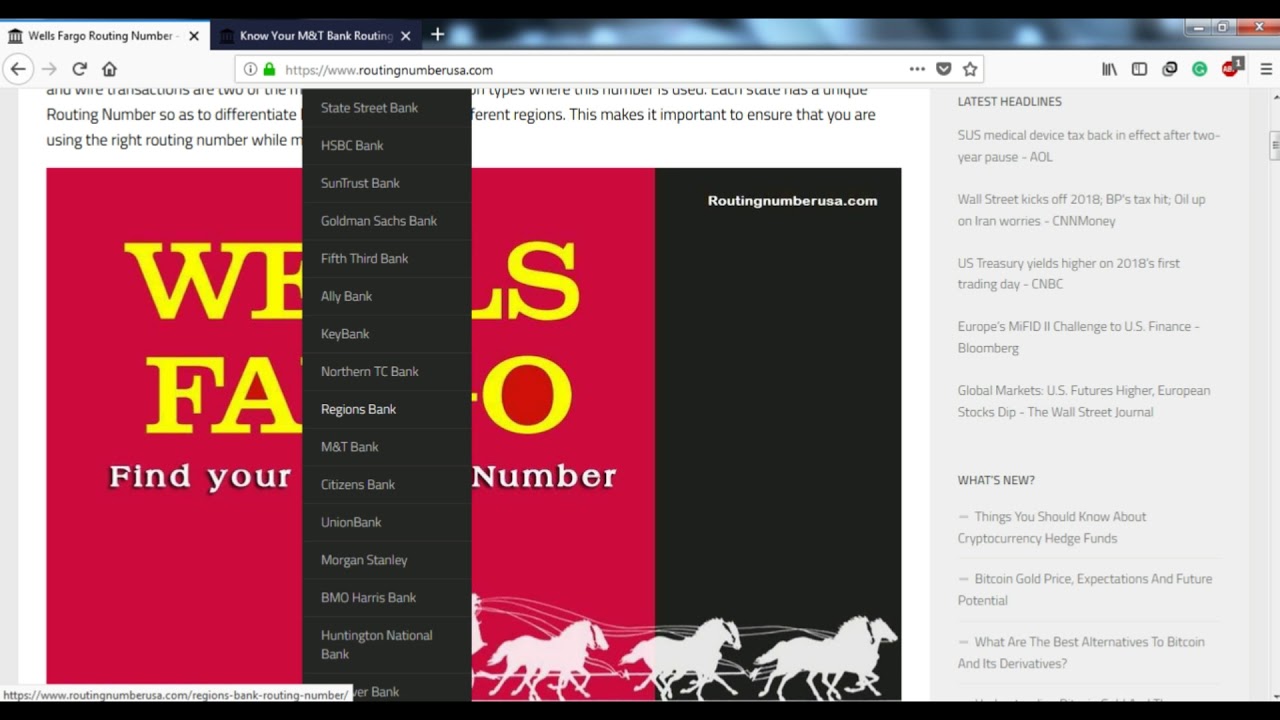Select the highlighted Regions Bank item
This screenshot has width=1280, height=720.
386,409
